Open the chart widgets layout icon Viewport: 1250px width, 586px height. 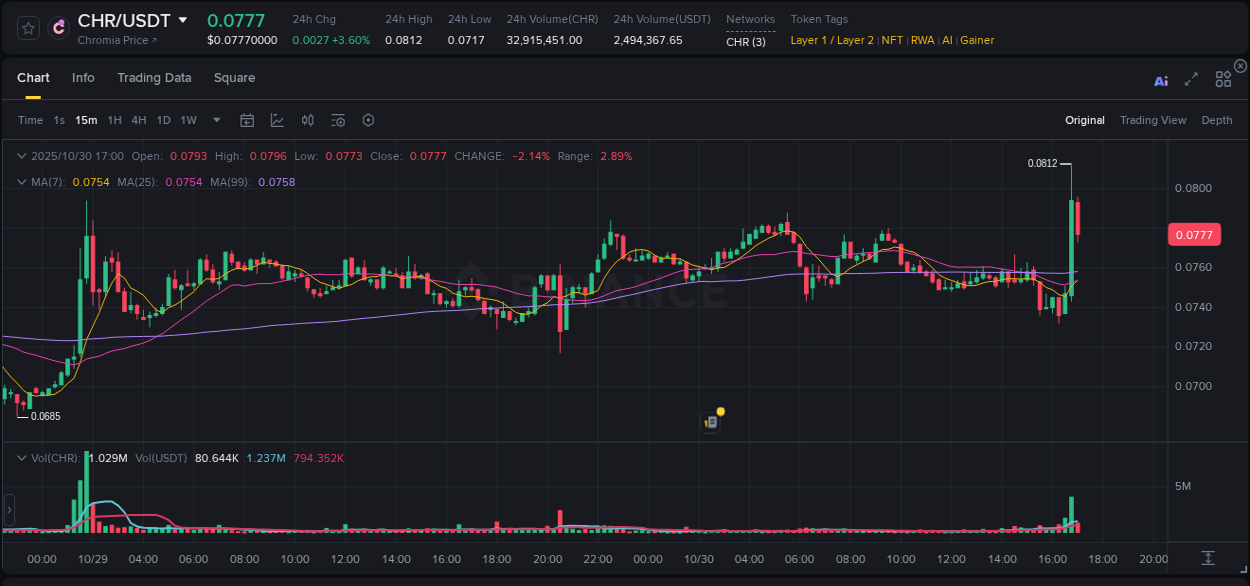tap(1223, 80)
